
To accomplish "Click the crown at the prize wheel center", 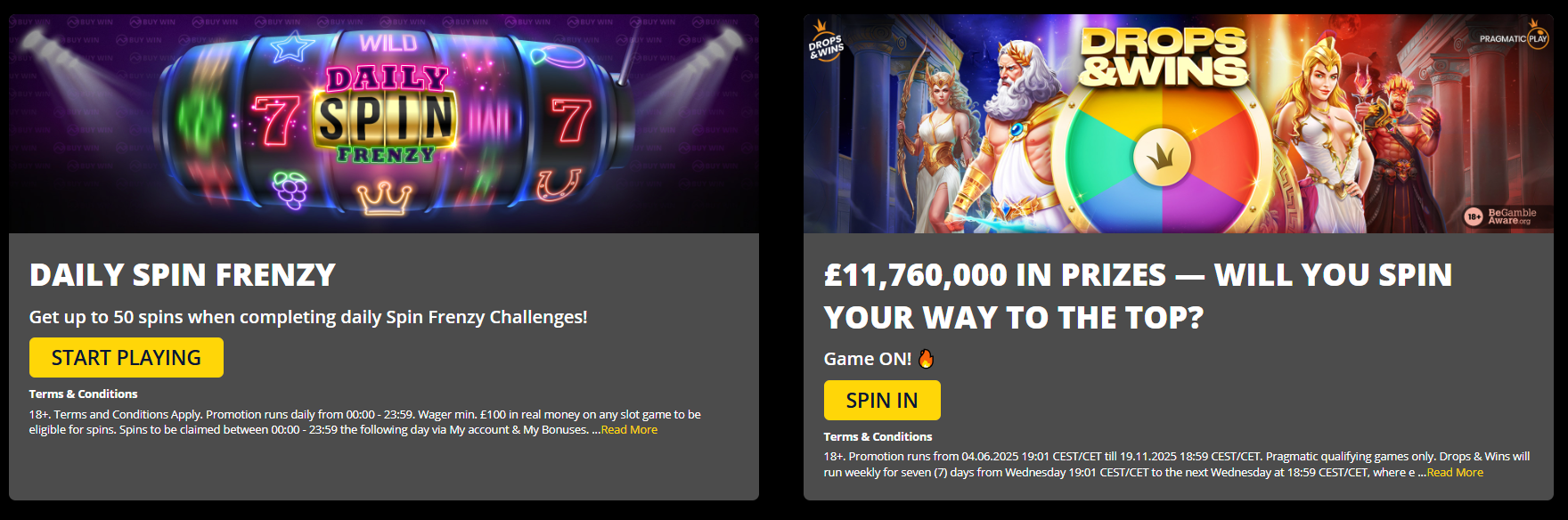I will 1162,158.
